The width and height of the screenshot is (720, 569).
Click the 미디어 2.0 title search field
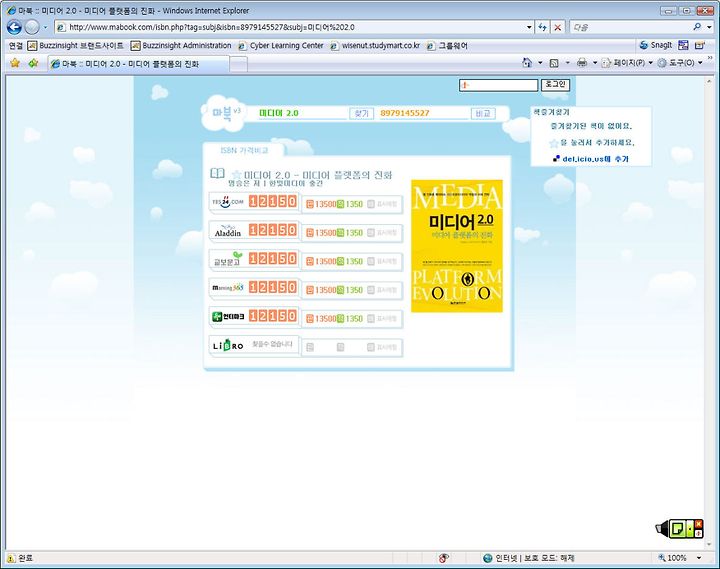point(301,113)
